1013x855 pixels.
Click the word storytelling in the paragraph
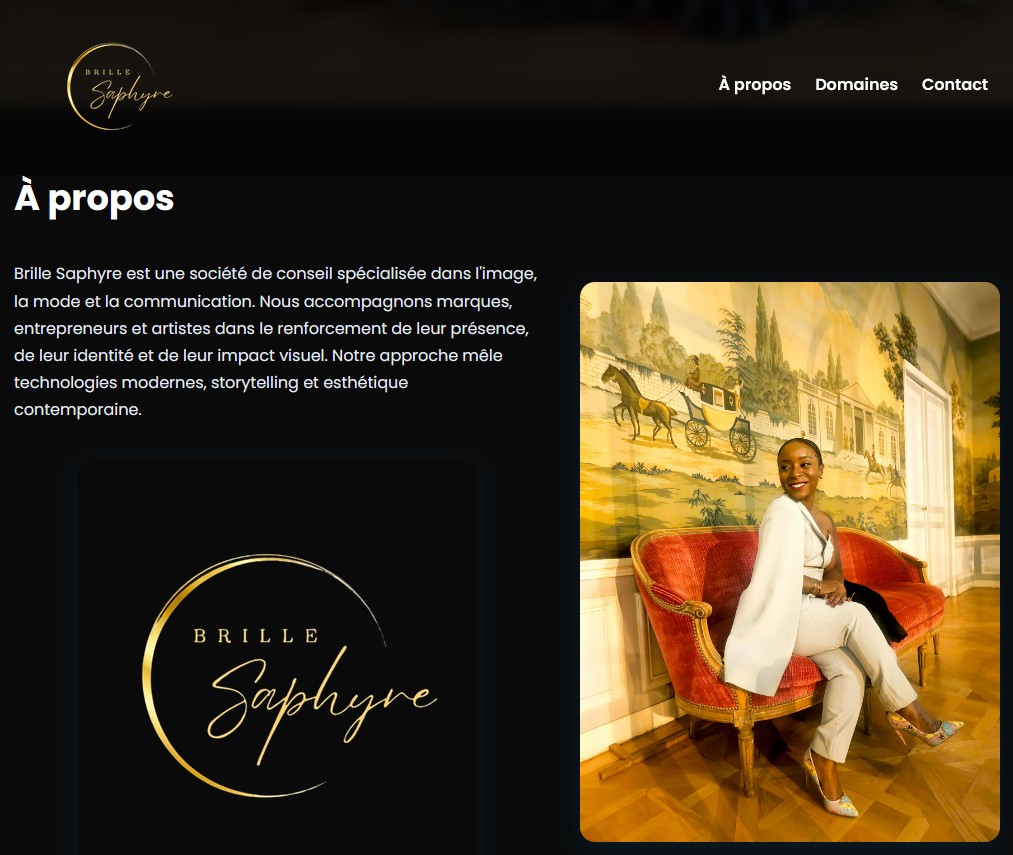[x=255, y=383]
